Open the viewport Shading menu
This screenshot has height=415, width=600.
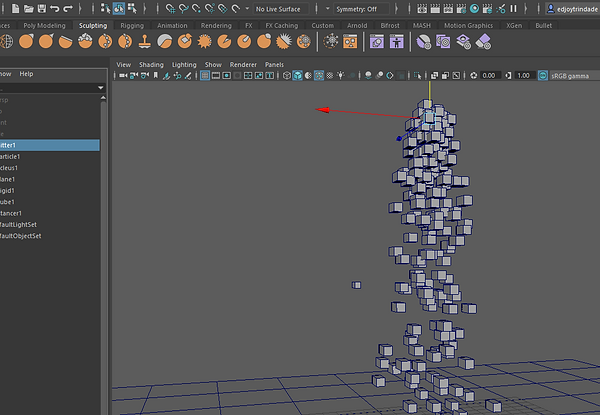[151, 65]
